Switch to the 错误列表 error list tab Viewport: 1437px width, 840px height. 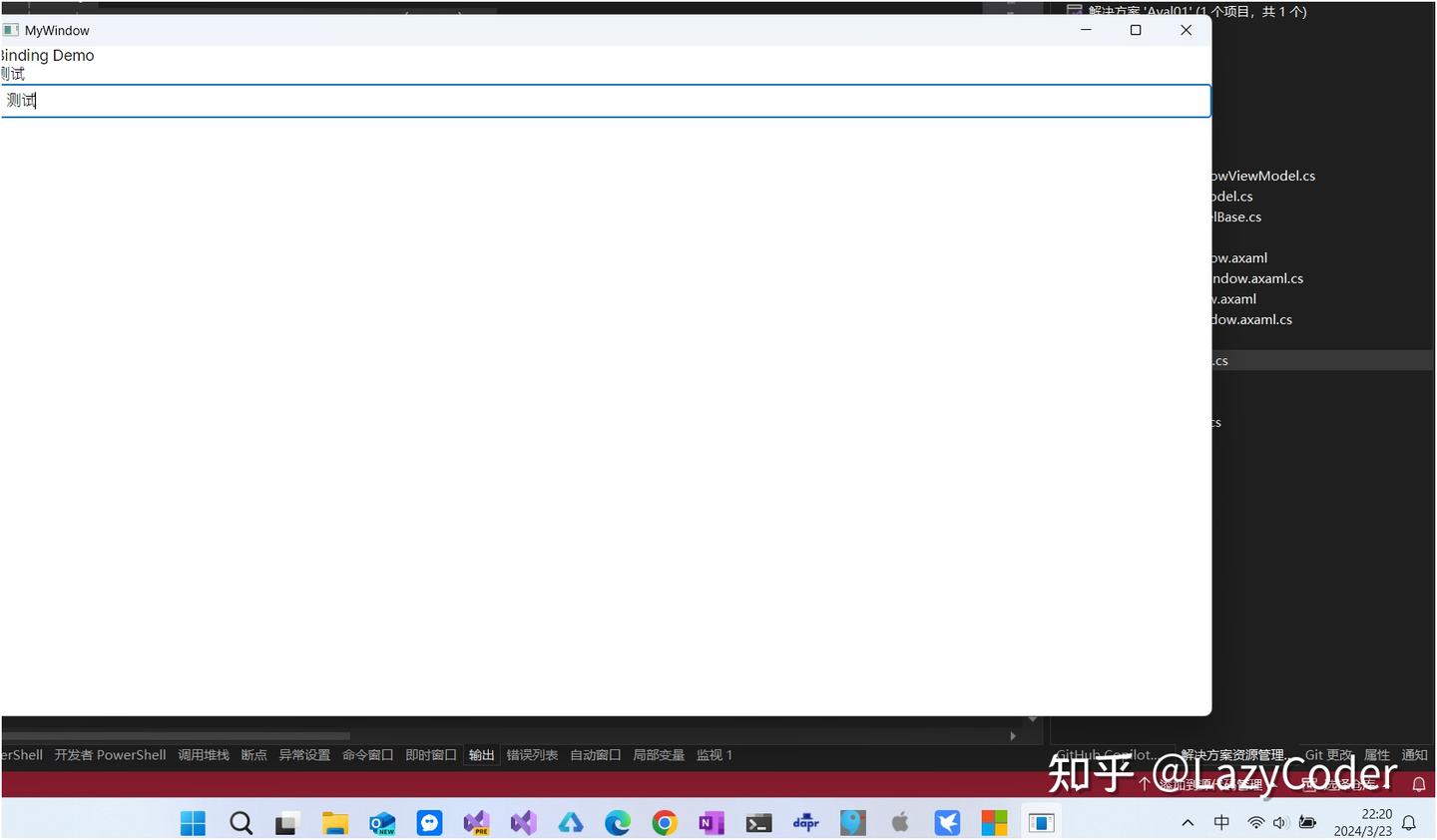pyautogui.click(x=532, y=754)
